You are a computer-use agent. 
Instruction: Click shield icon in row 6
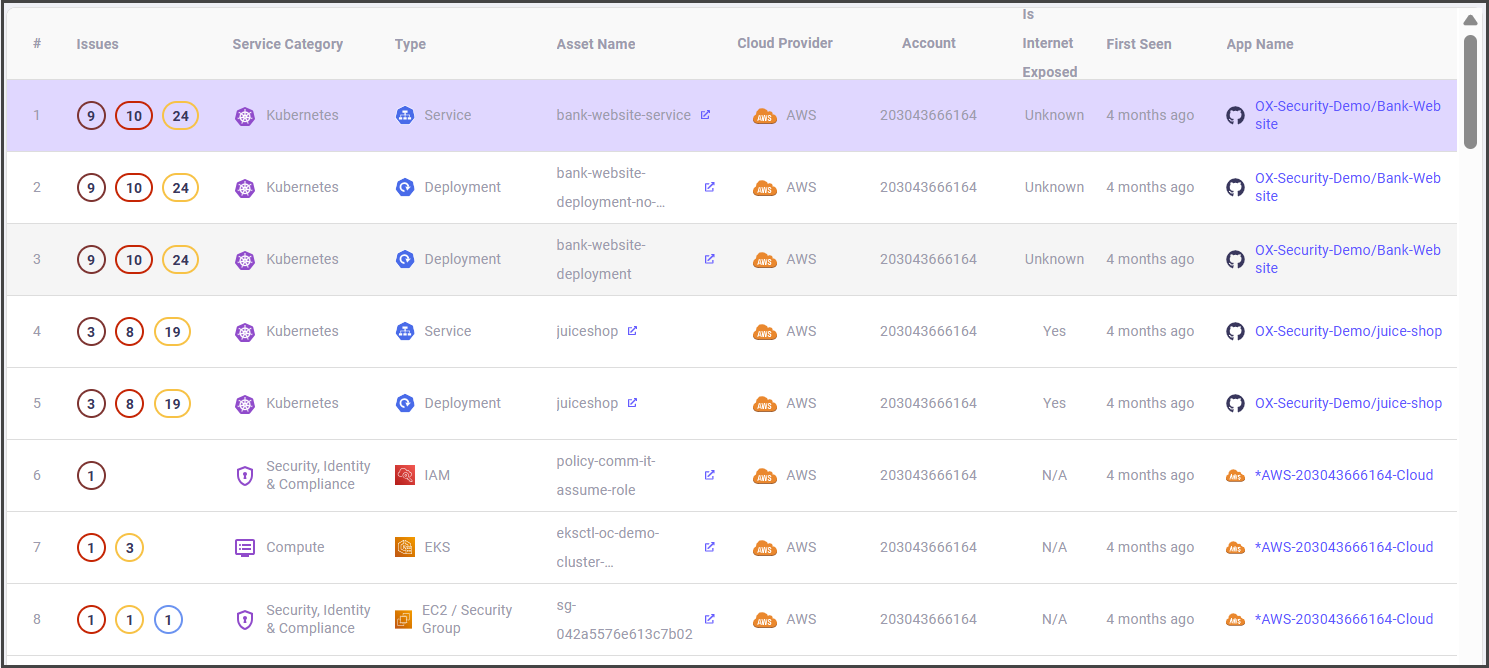tap(245, 476)
